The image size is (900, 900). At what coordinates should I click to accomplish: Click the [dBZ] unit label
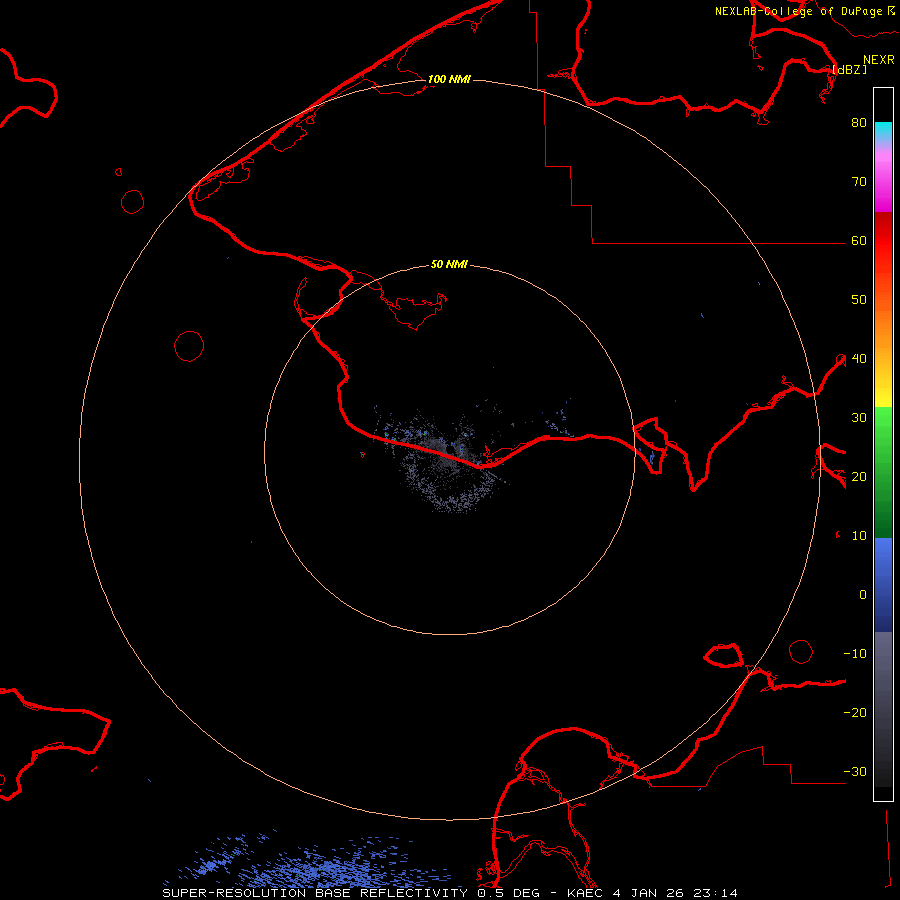(850, 70)
